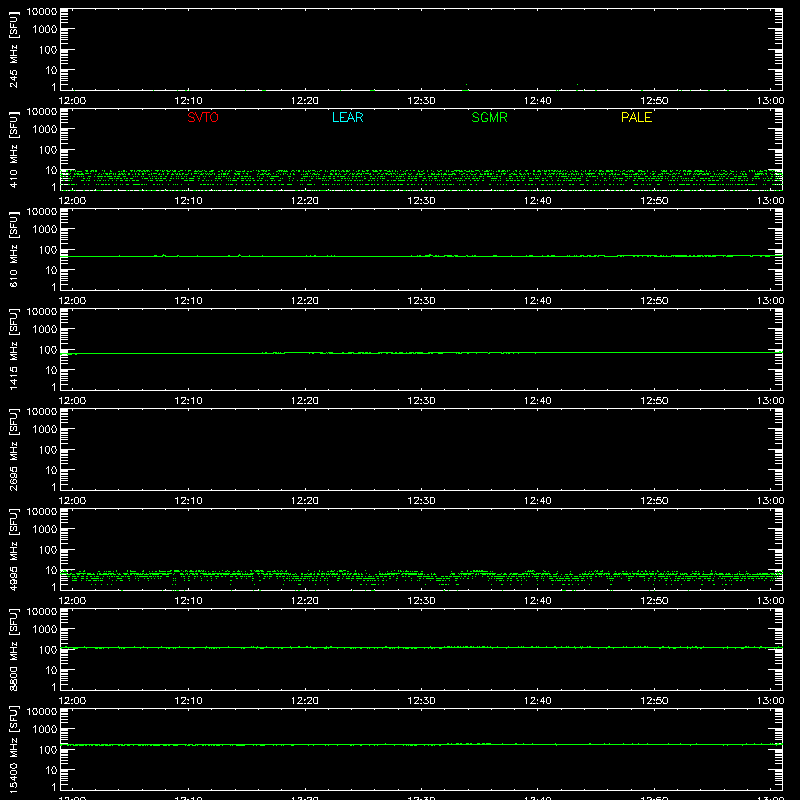Select the 8800 MHz [SFU] axis label
The height and width of the screenshot is (800, 800).
[x=14, y=650]
